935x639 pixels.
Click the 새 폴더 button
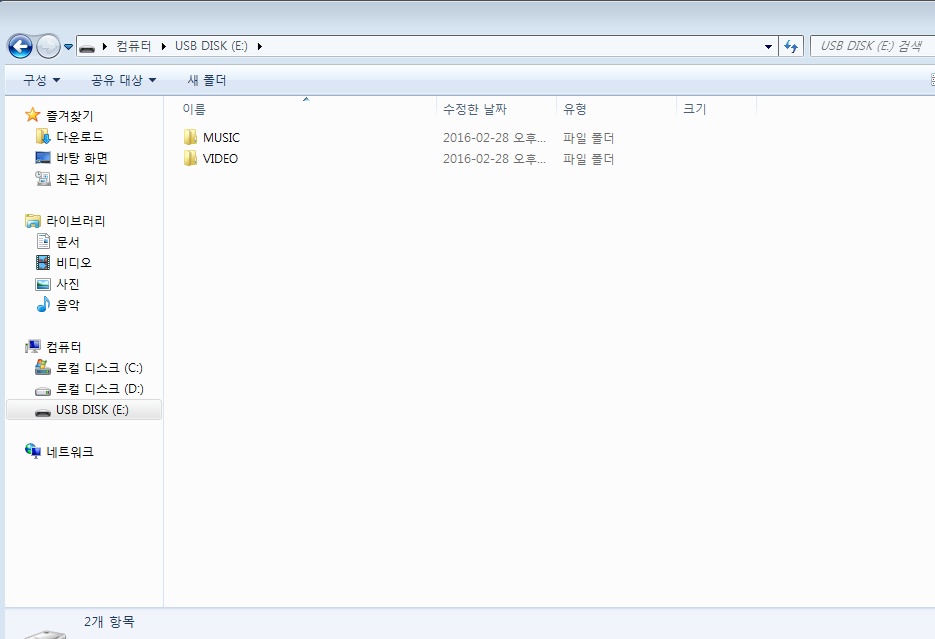(x=207, y=80)
